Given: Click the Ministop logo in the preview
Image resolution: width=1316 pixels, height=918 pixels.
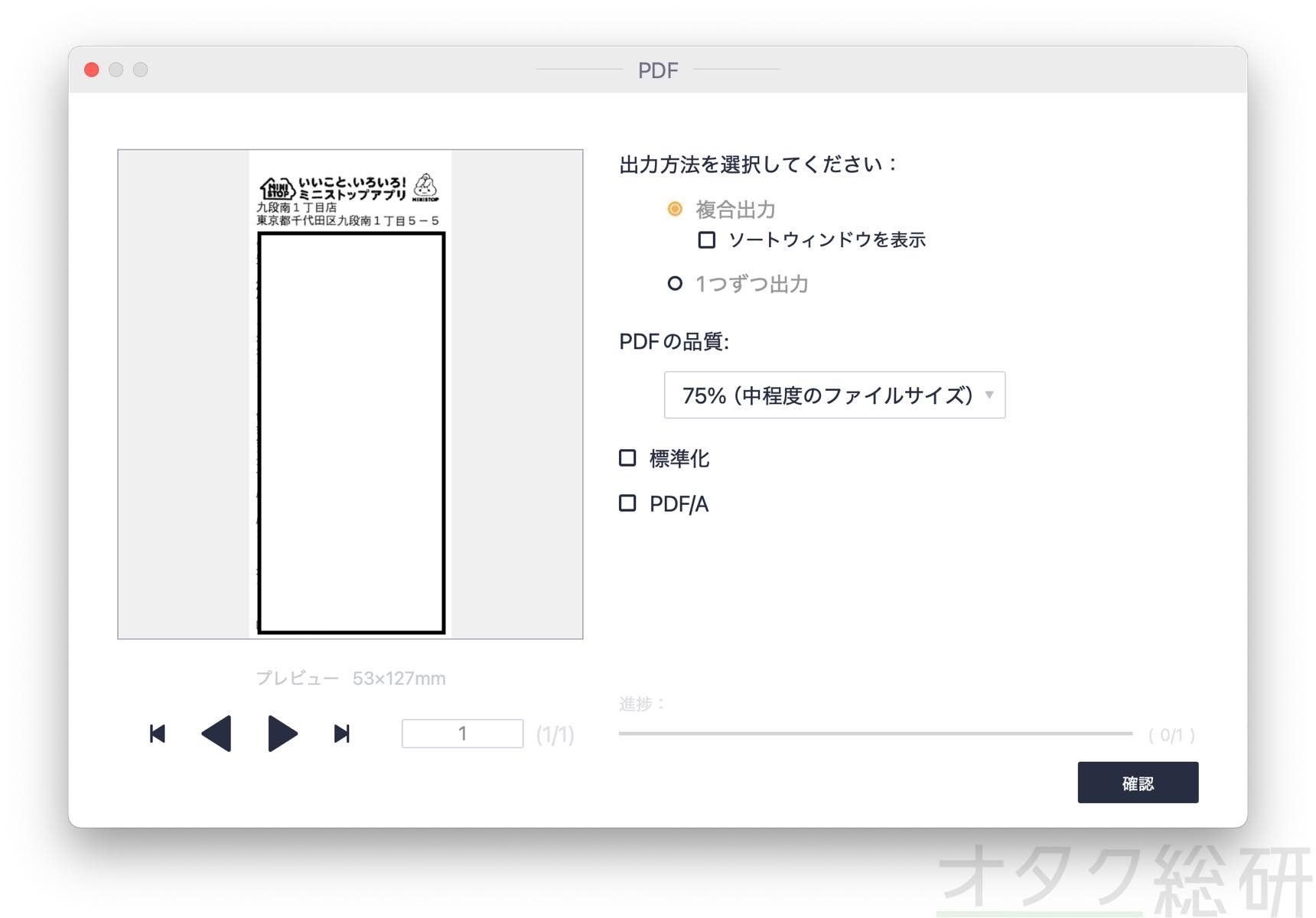Looking at the screenshot, I should [x=277, y=188].
